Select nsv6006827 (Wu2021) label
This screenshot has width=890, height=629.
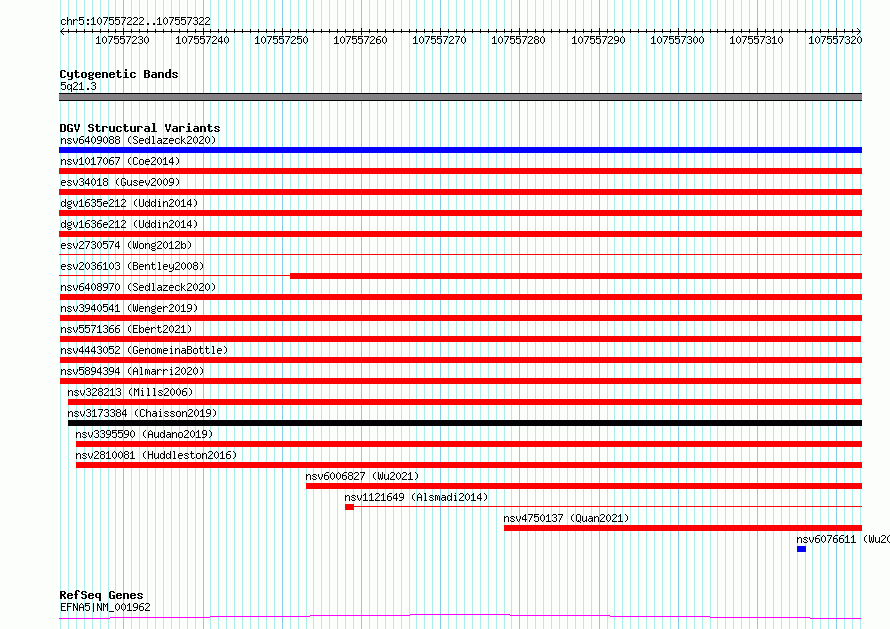(362, 476)
